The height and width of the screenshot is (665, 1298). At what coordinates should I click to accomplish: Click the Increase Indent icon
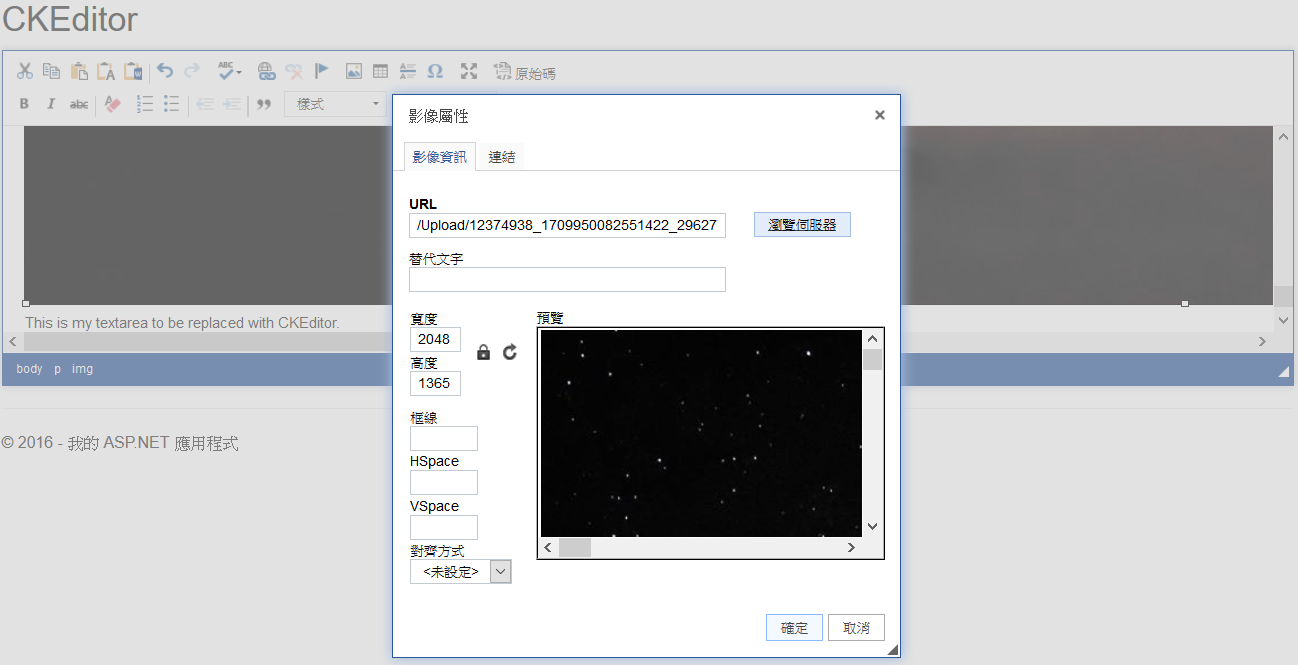pyautogui.click(x=232, y=104)
